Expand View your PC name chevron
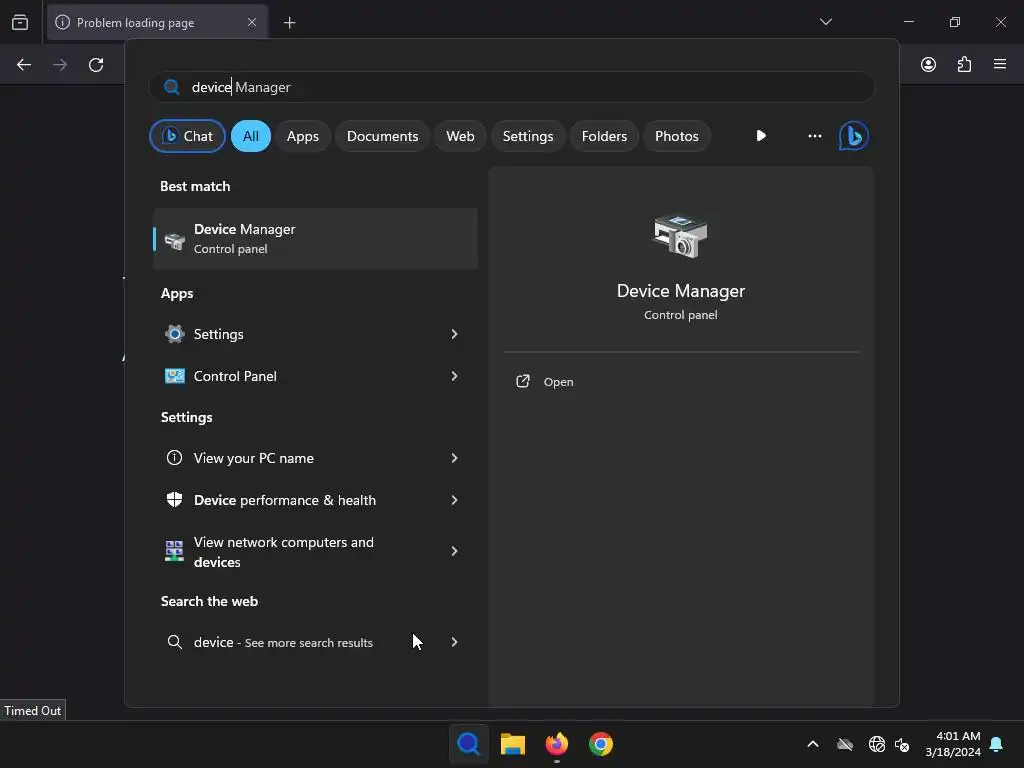 [455, 458]
